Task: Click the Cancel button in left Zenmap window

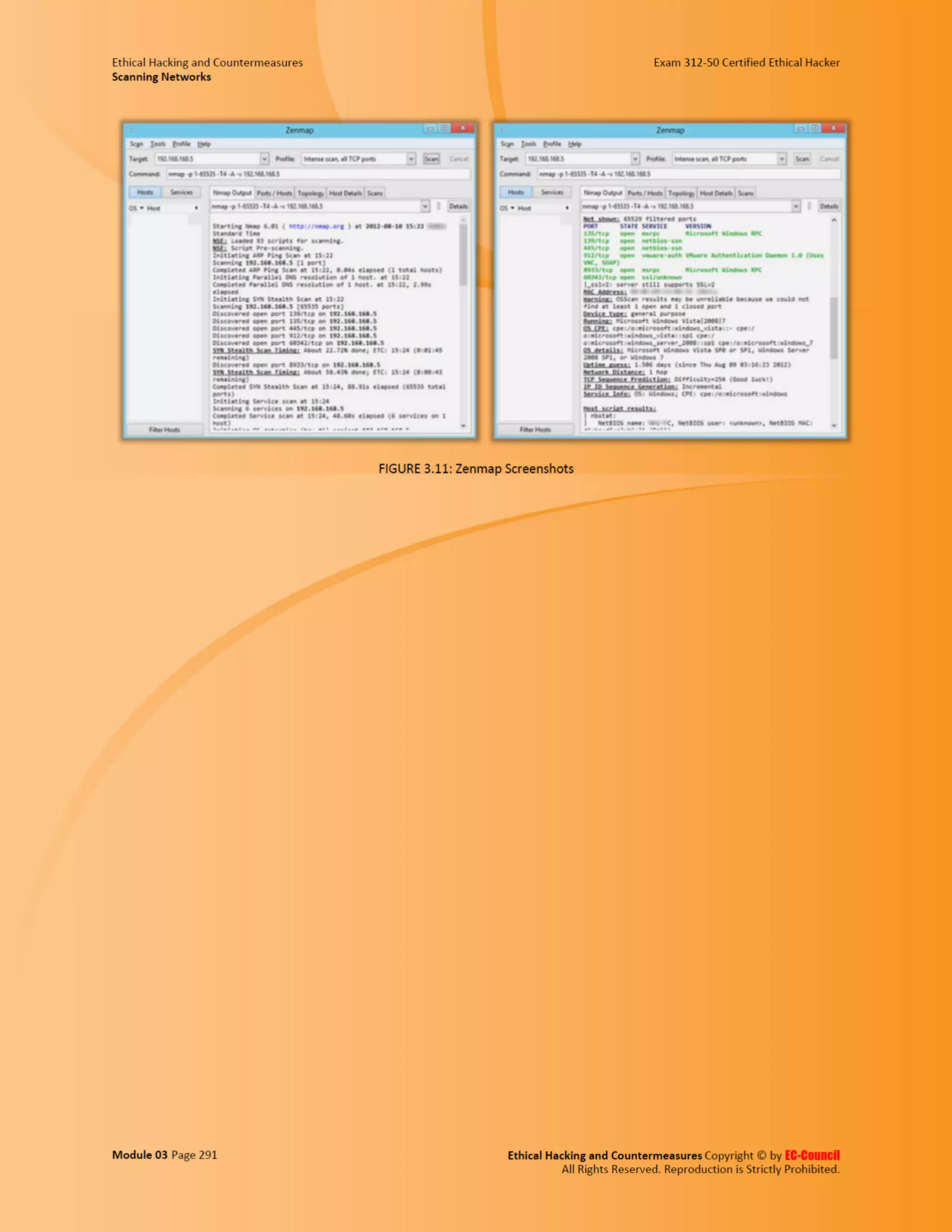Action: click(x=459, y=159)
